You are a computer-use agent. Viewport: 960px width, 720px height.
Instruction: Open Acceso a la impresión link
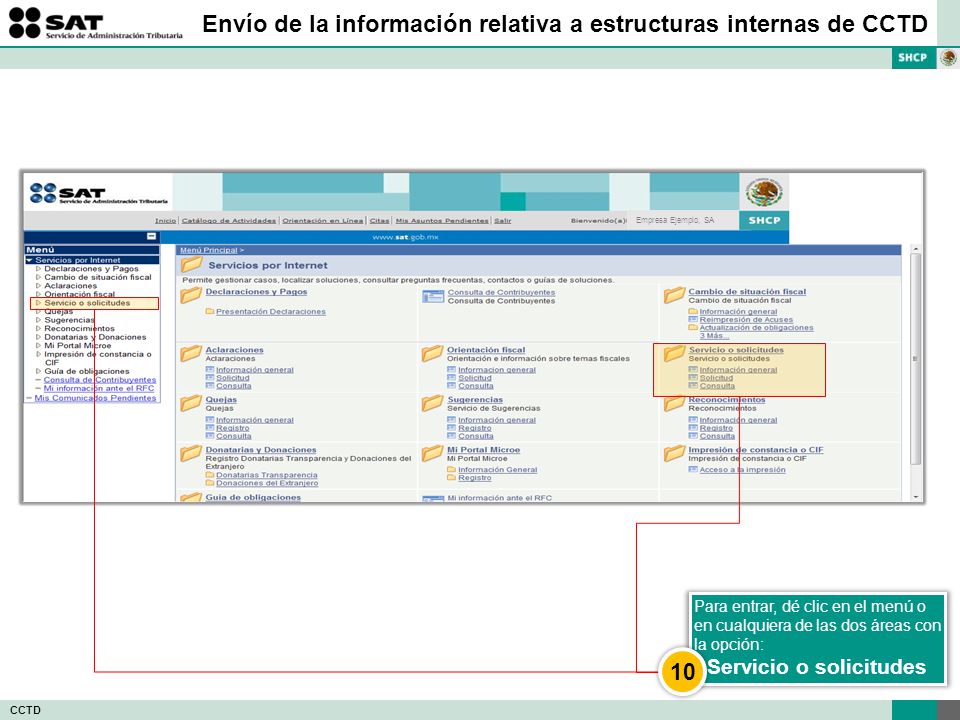coord(743,470)
